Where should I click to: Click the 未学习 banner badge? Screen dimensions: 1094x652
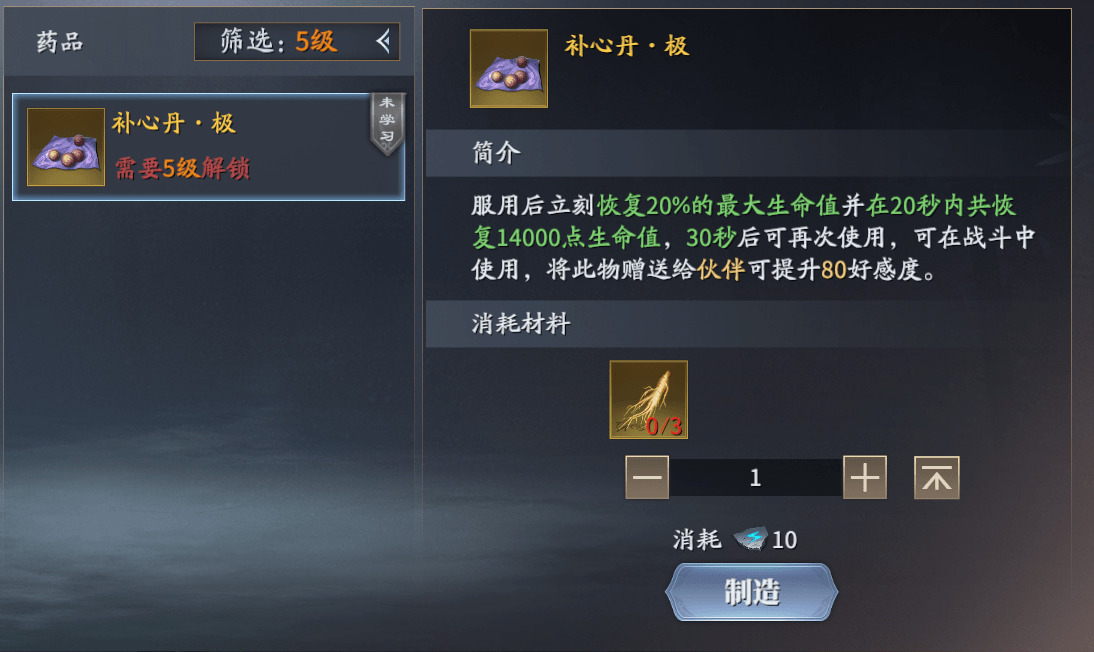pyautogui.click(x=387, y=124)
